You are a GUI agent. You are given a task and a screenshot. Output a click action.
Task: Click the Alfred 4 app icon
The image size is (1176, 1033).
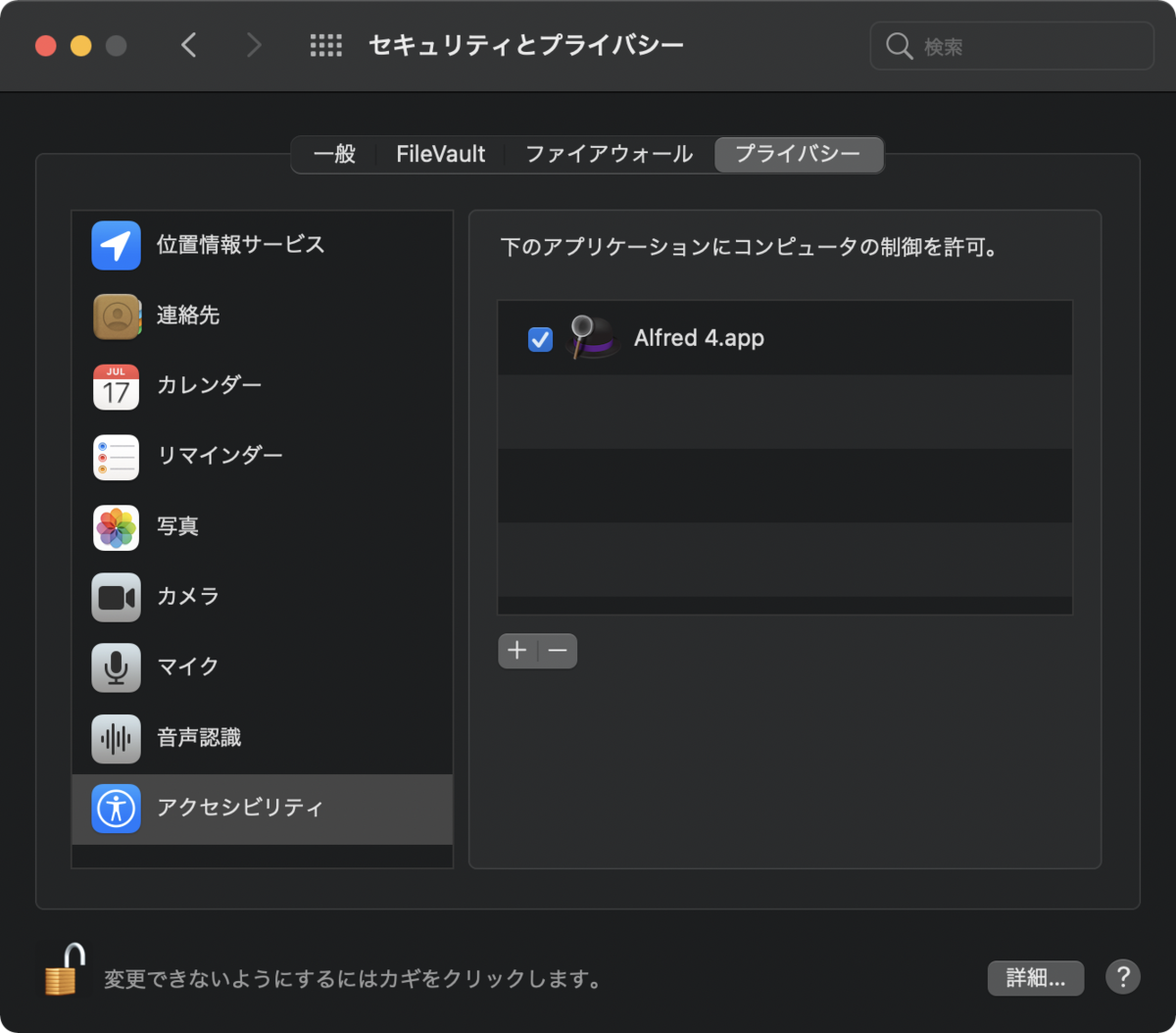[x=592, y=337]
